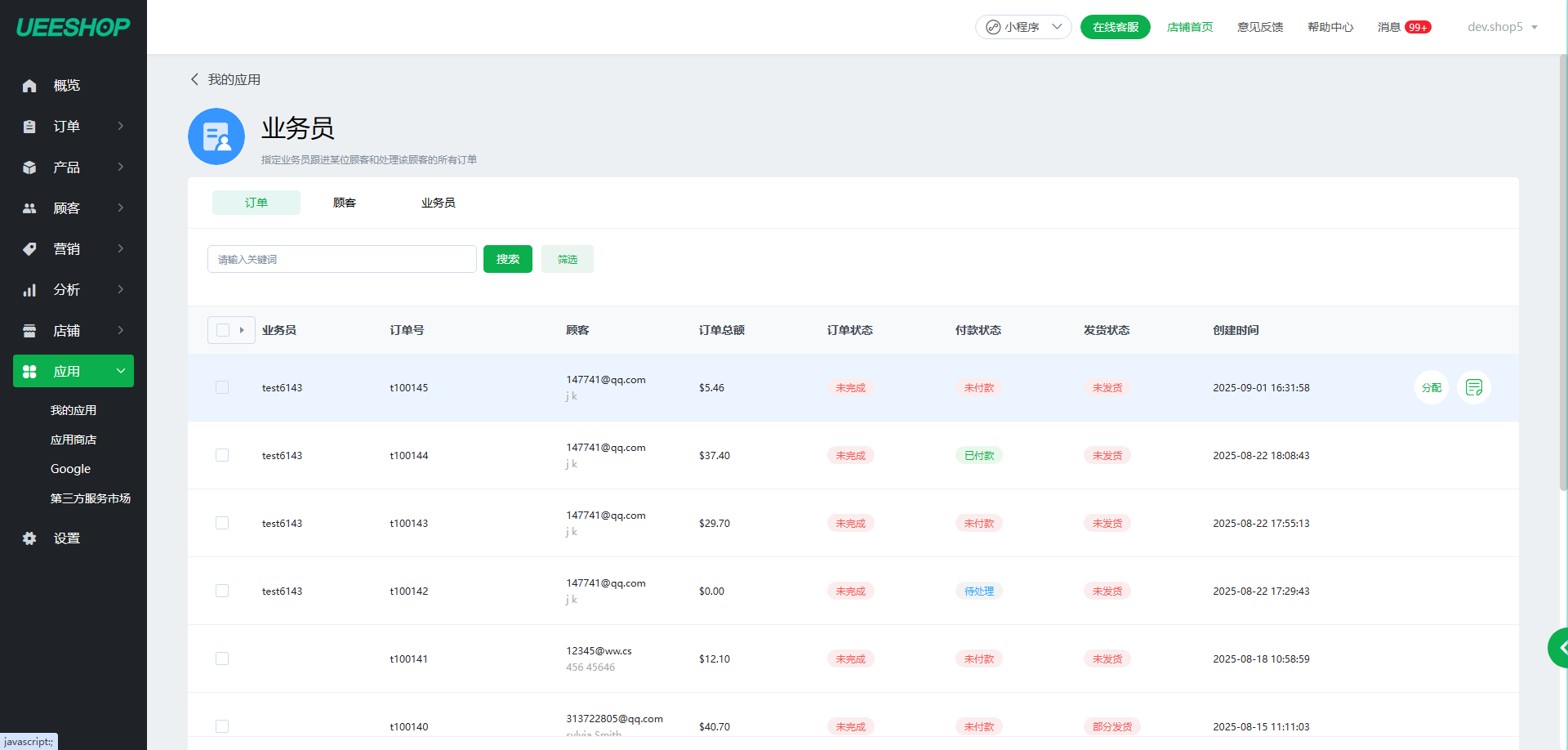Open the 小程序 dropdown in top bar

[1023, 27]
